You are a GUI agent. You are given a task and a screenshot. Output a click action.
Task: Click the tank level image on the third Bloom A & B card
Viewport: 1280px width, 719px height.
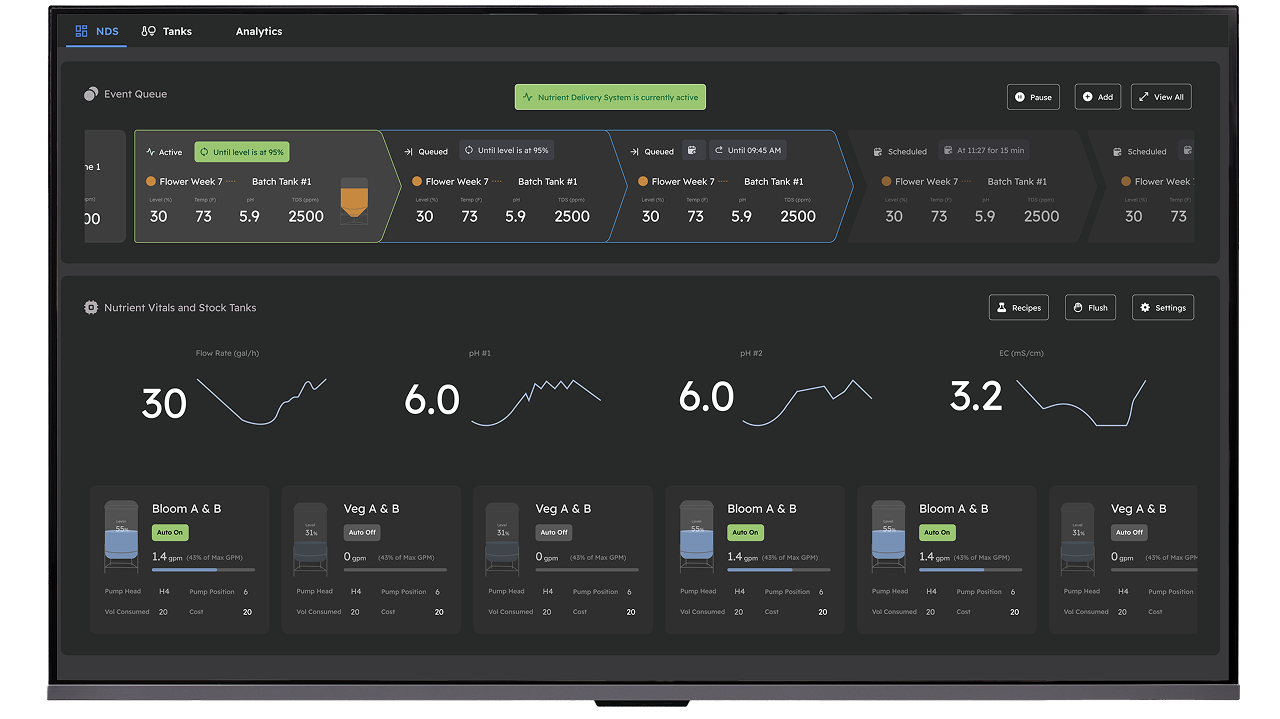889,538
